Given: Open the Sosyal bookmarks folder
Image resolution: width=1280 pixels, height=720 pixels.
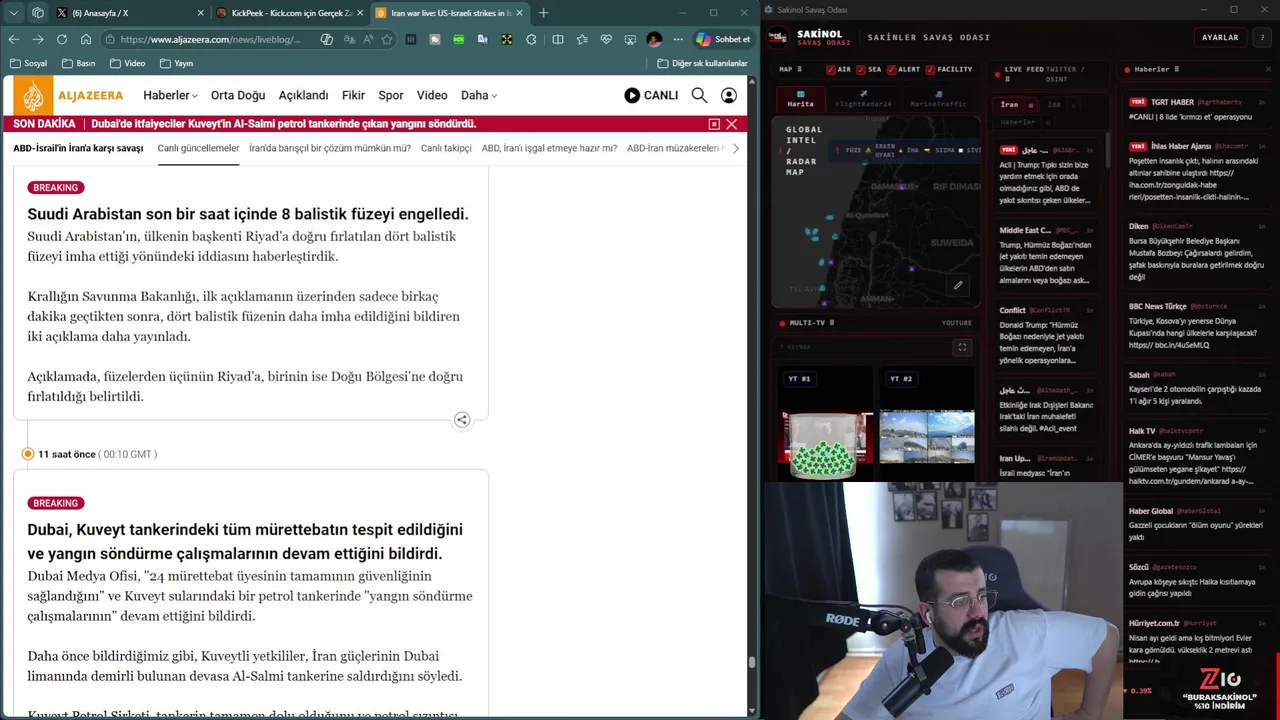Looking at the screenshot, I should pyautogui.click(x=28, y=63).
